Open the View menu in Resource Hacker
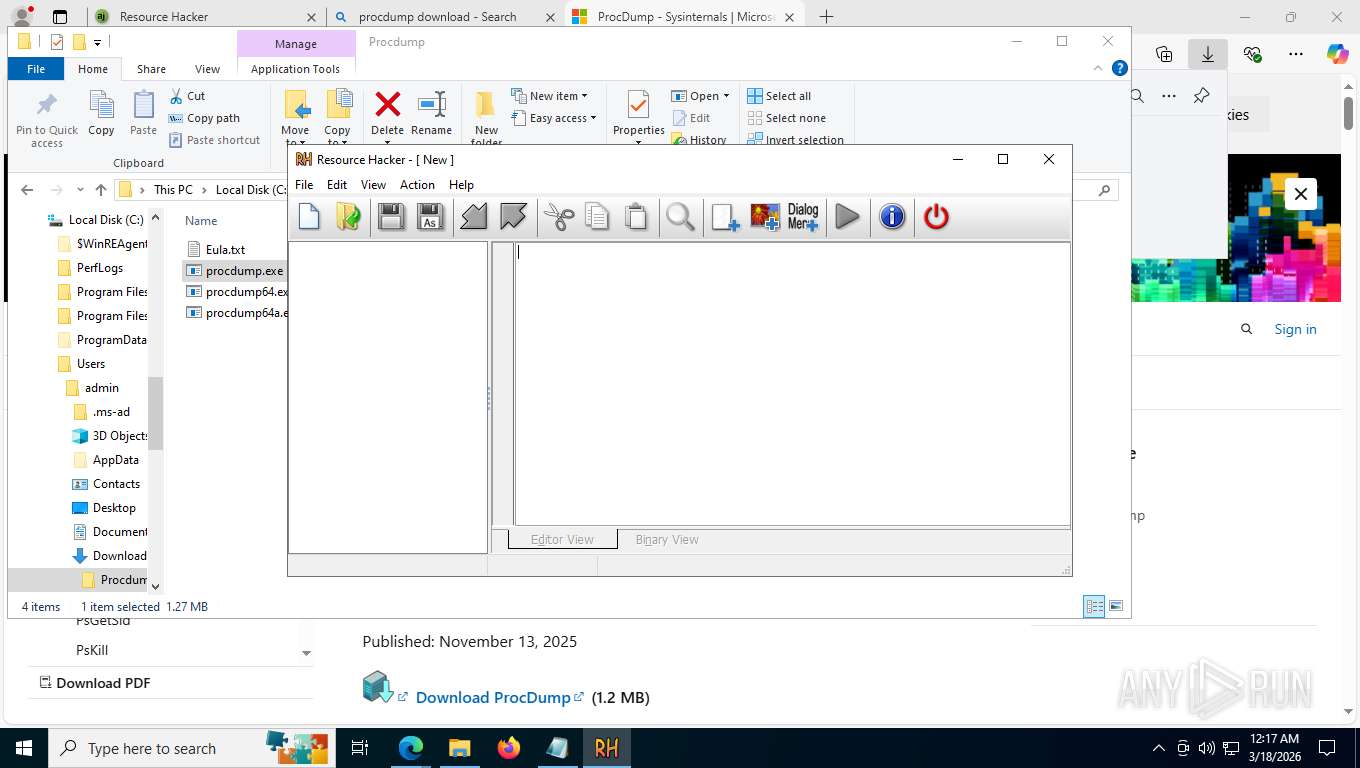The height and width of the screenshot is (768, 1360). pyautogui.click(x=373, y=185)
